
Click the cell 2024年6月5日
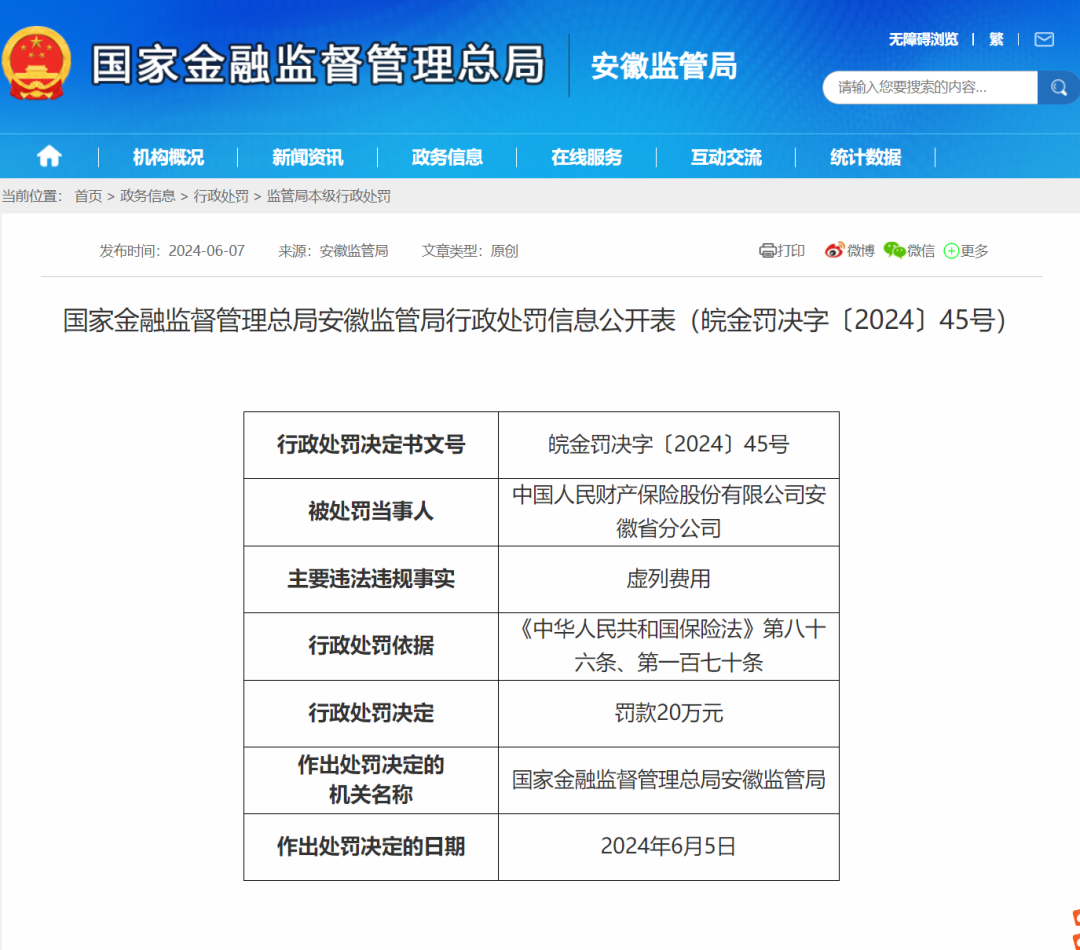[x=668, y=847]
